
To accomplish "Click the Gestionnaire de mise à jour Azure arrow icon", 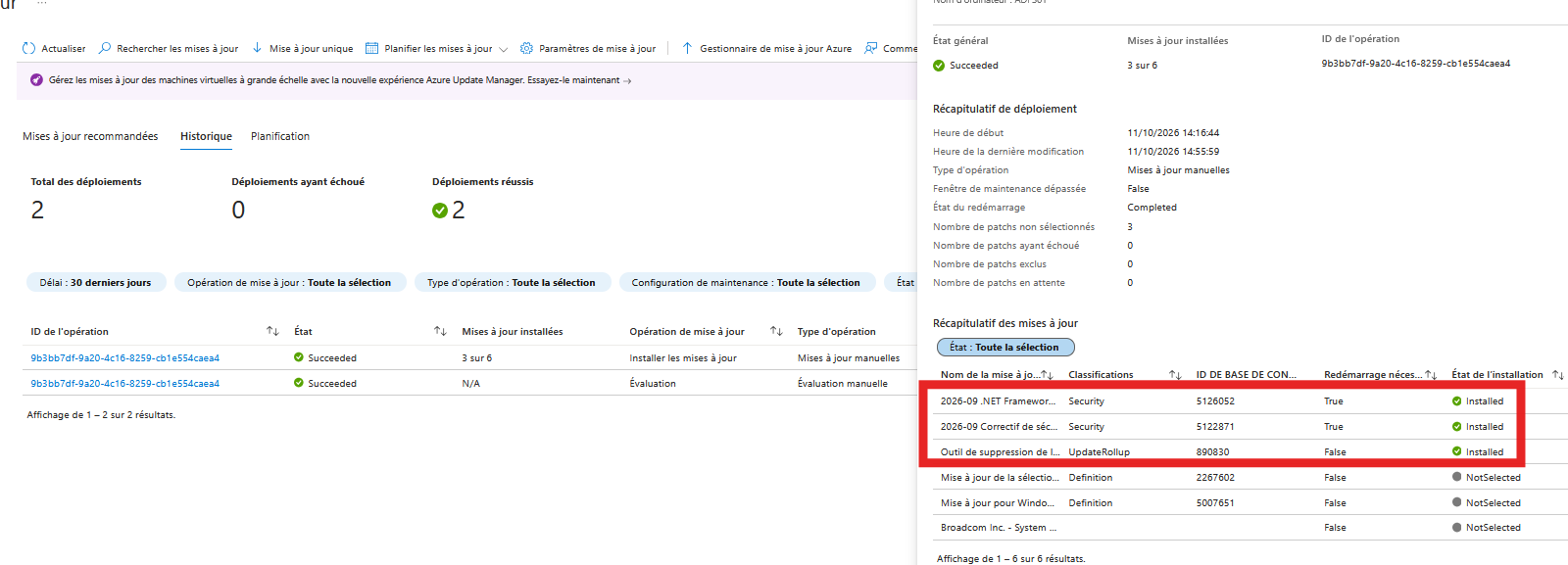I will 687,48.
